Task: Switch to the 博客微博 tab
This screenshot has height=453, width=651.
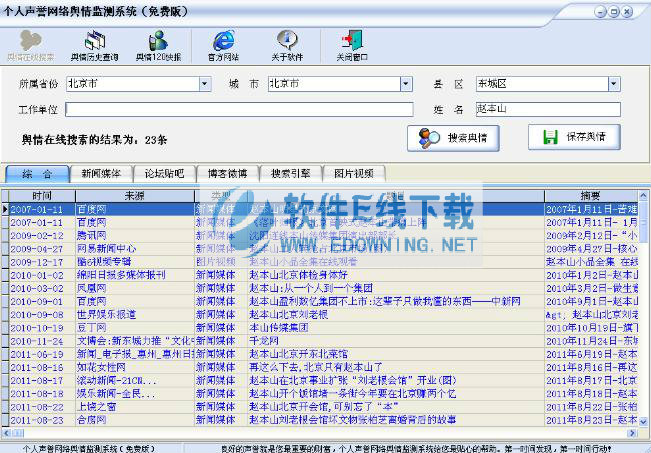Action: click(x=226, y=173)
